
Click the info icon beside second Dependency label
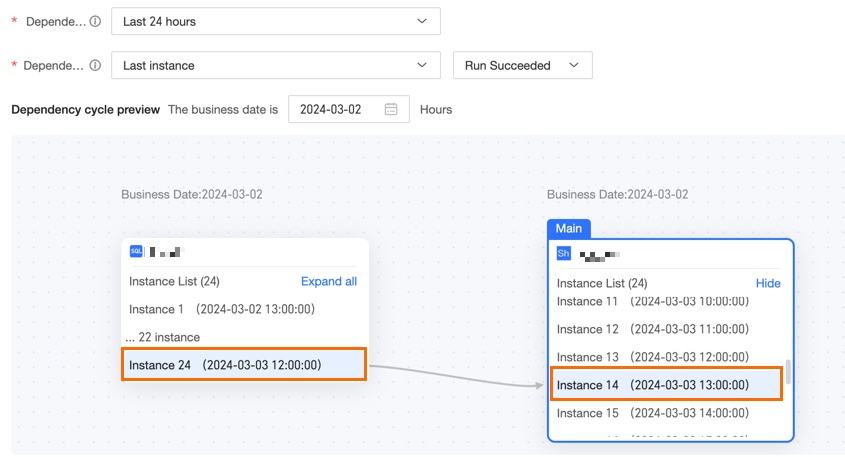point(95,65)
